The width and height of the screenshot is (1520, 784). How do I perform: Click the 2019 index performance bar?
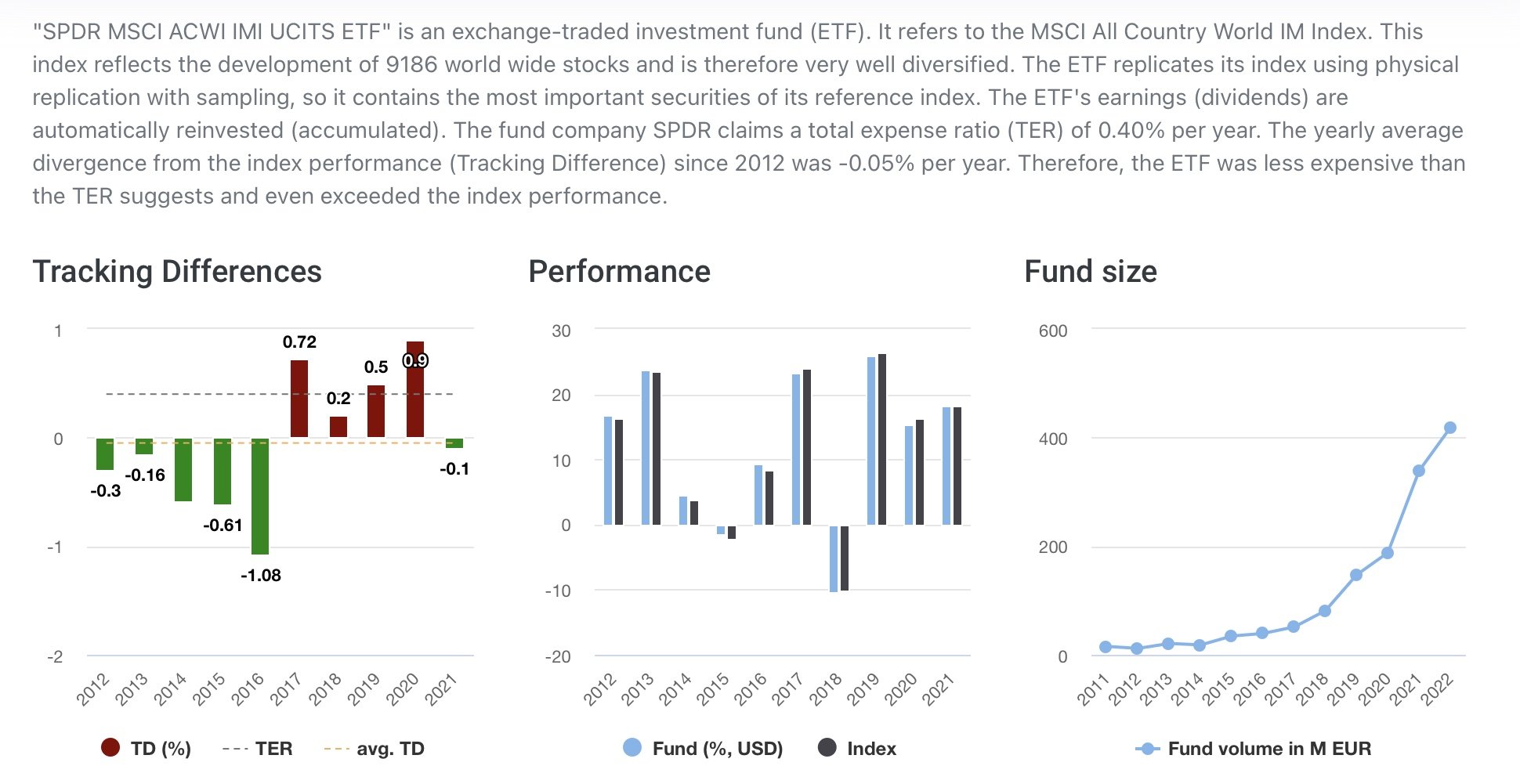point(882,439)
